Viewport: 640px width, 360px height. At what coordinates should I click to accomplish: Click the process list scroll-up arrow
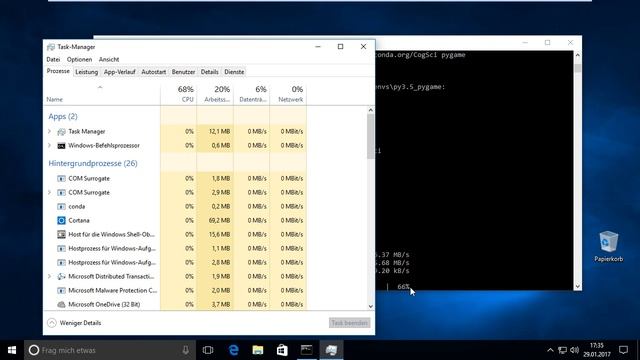coord(370,110)
